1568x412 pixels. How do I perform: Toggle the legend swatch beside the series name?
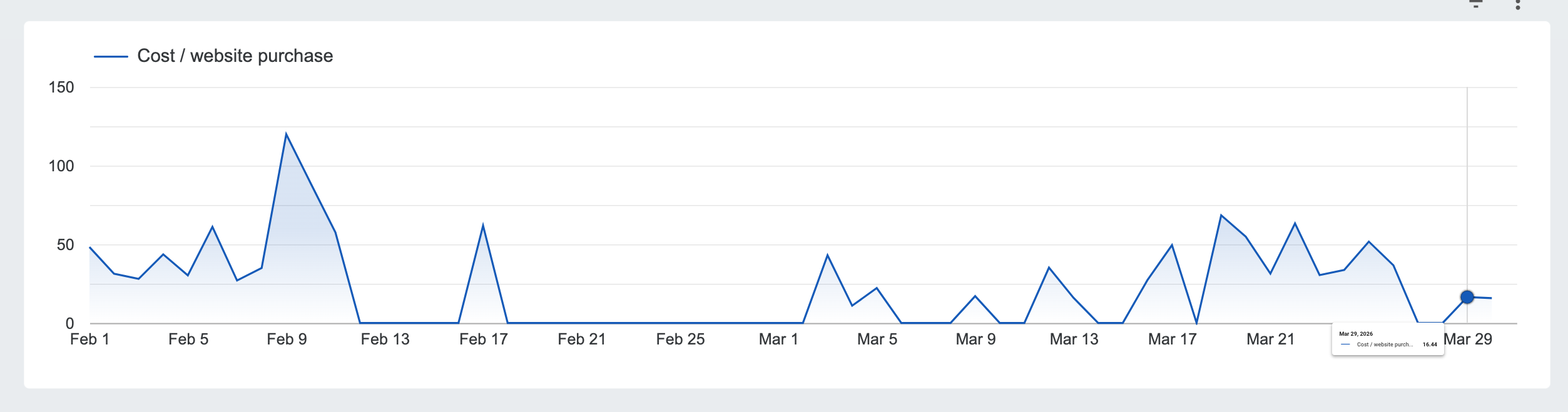[111, 56]
